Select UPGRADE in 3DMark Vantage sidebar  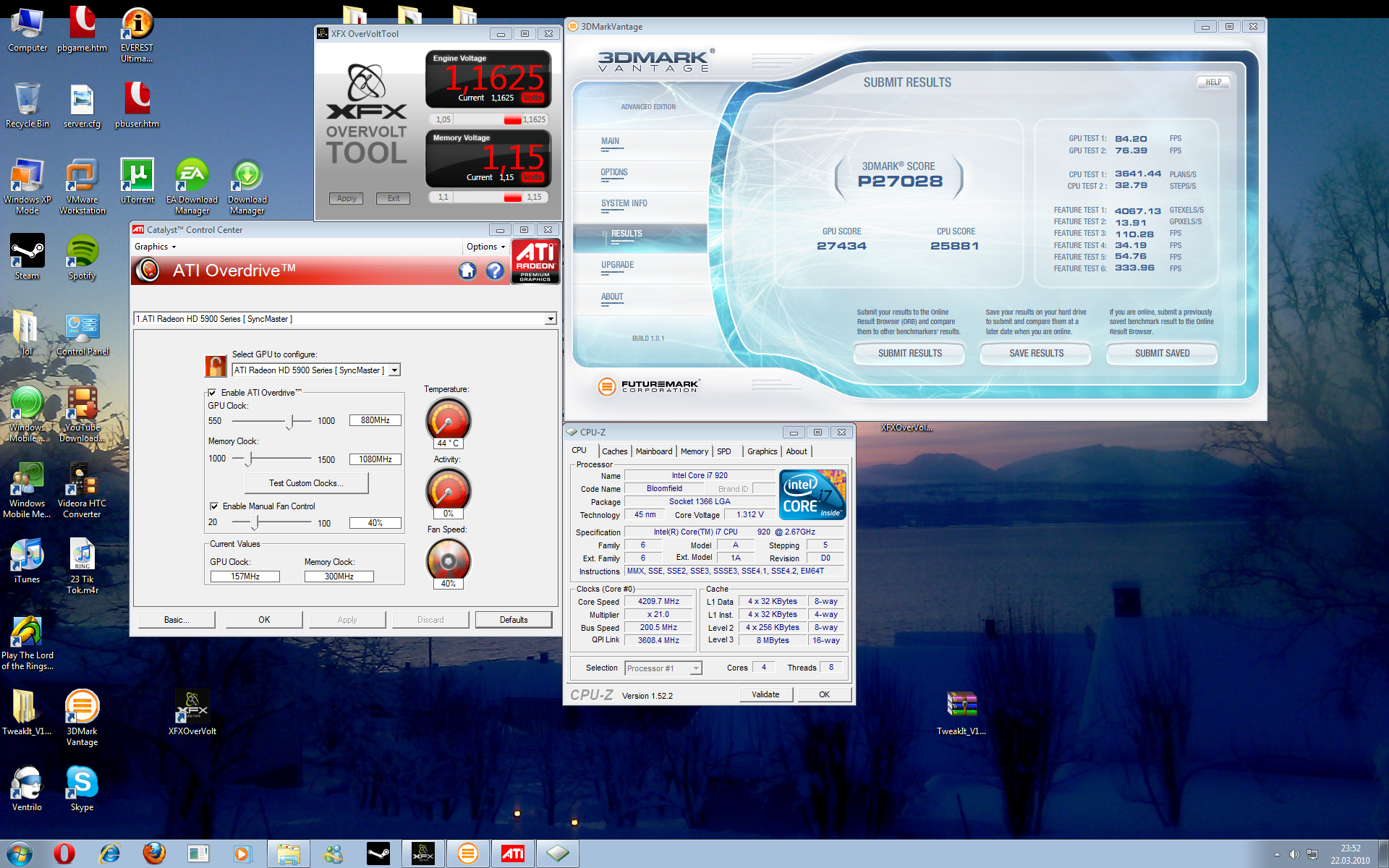(617, 265)
